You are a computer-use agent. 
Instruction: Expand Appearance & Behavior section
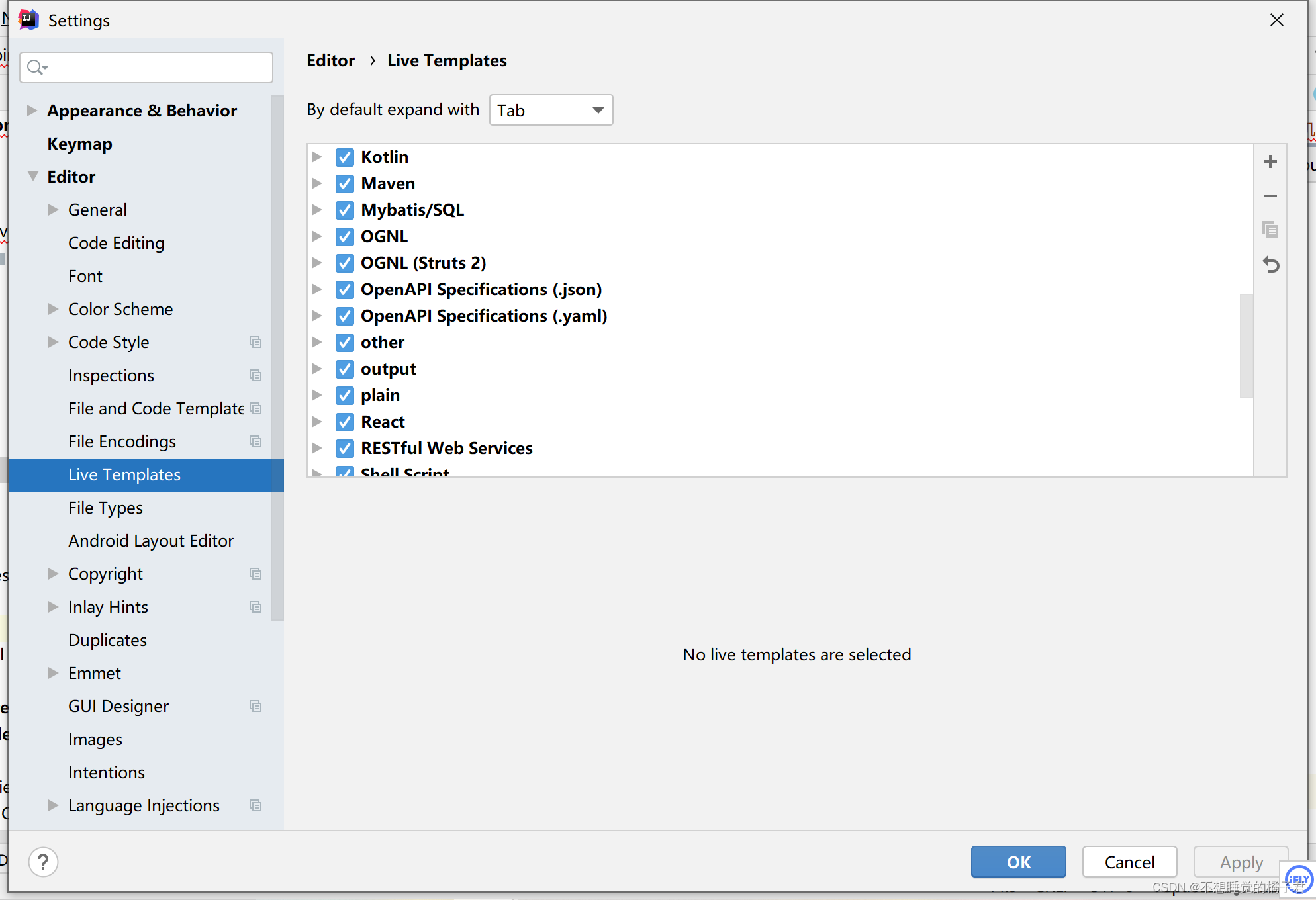click(x=31, y=111)
